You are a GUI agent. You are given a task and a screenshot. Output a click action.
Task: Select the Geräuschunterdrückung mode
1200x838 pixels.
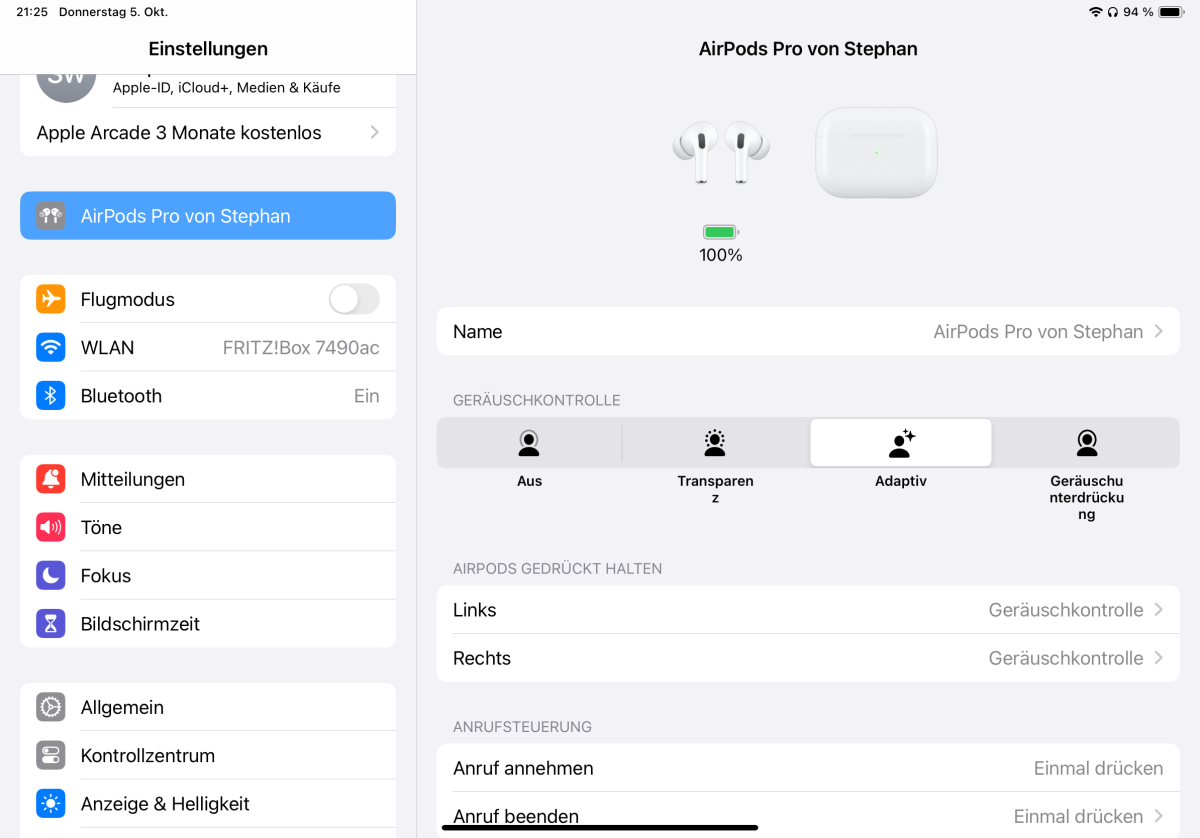(x=1087, y=443)
